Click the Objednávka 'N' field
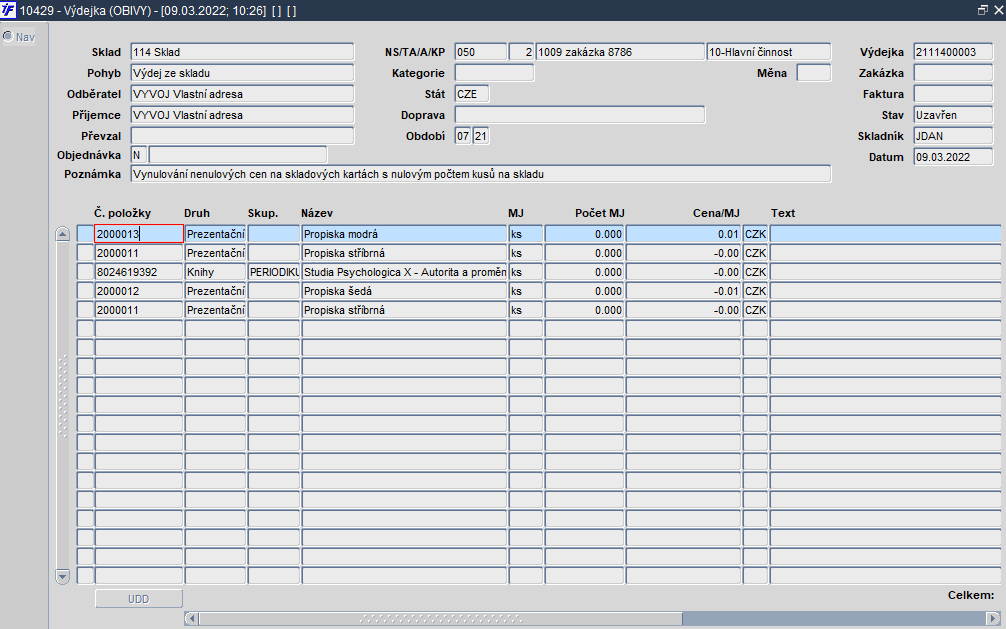Viewport: 1006px width, 629px height. pyautogui.click(x=139, y=155)
